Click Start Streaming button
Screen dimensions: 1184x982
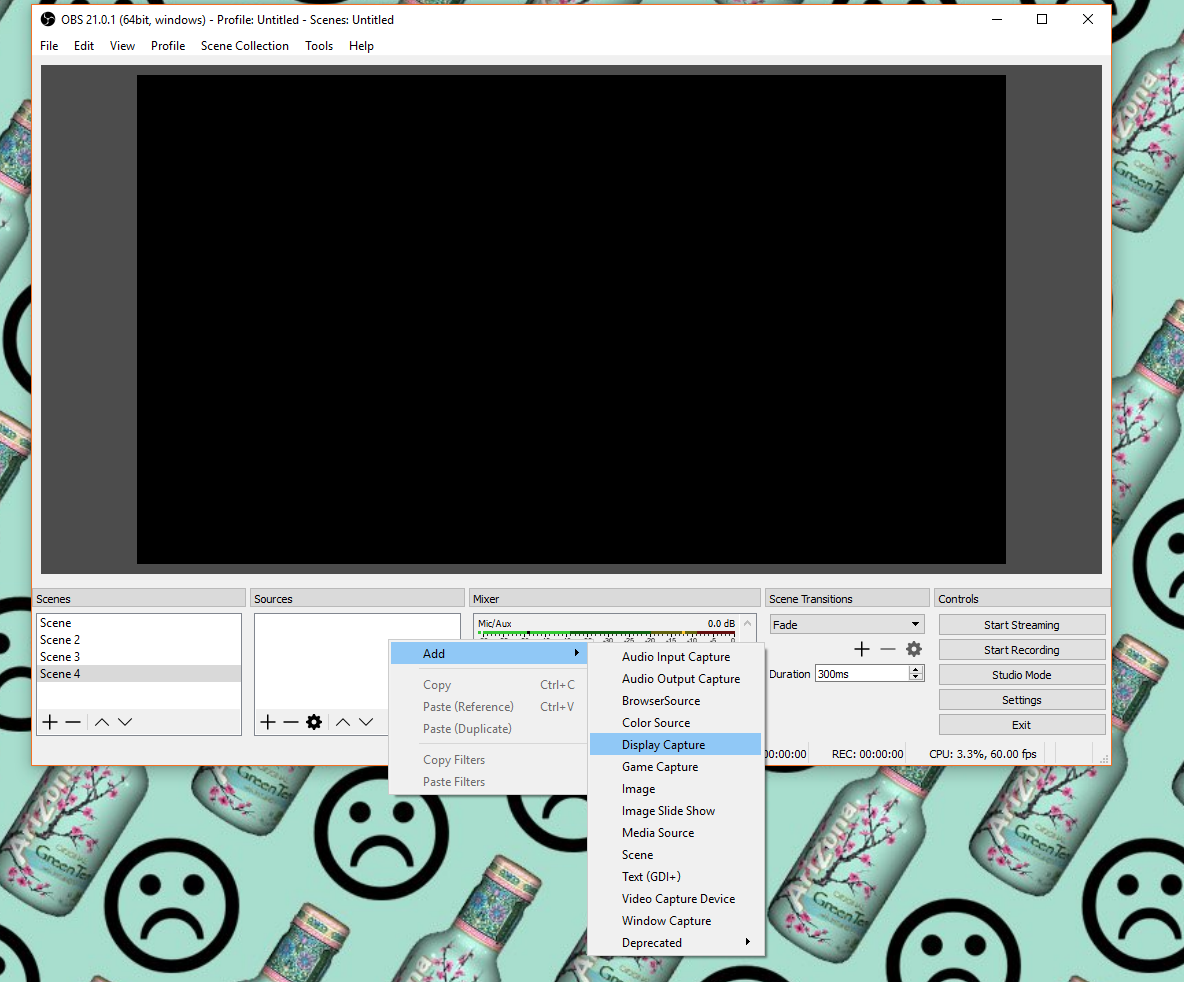tap(1022, 625)
